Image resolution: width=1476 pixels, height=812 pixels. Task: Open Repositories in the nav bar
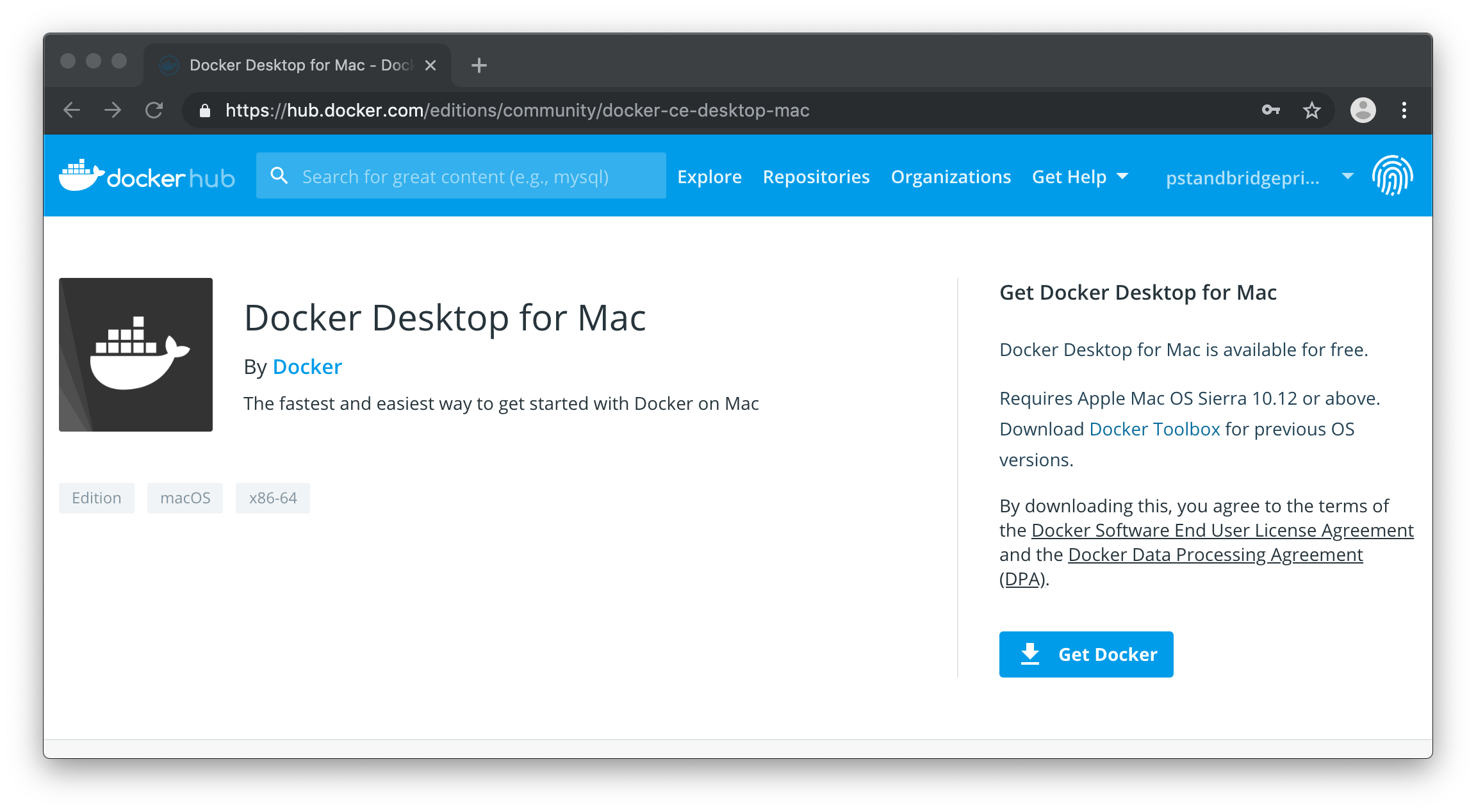click(816, 177)
